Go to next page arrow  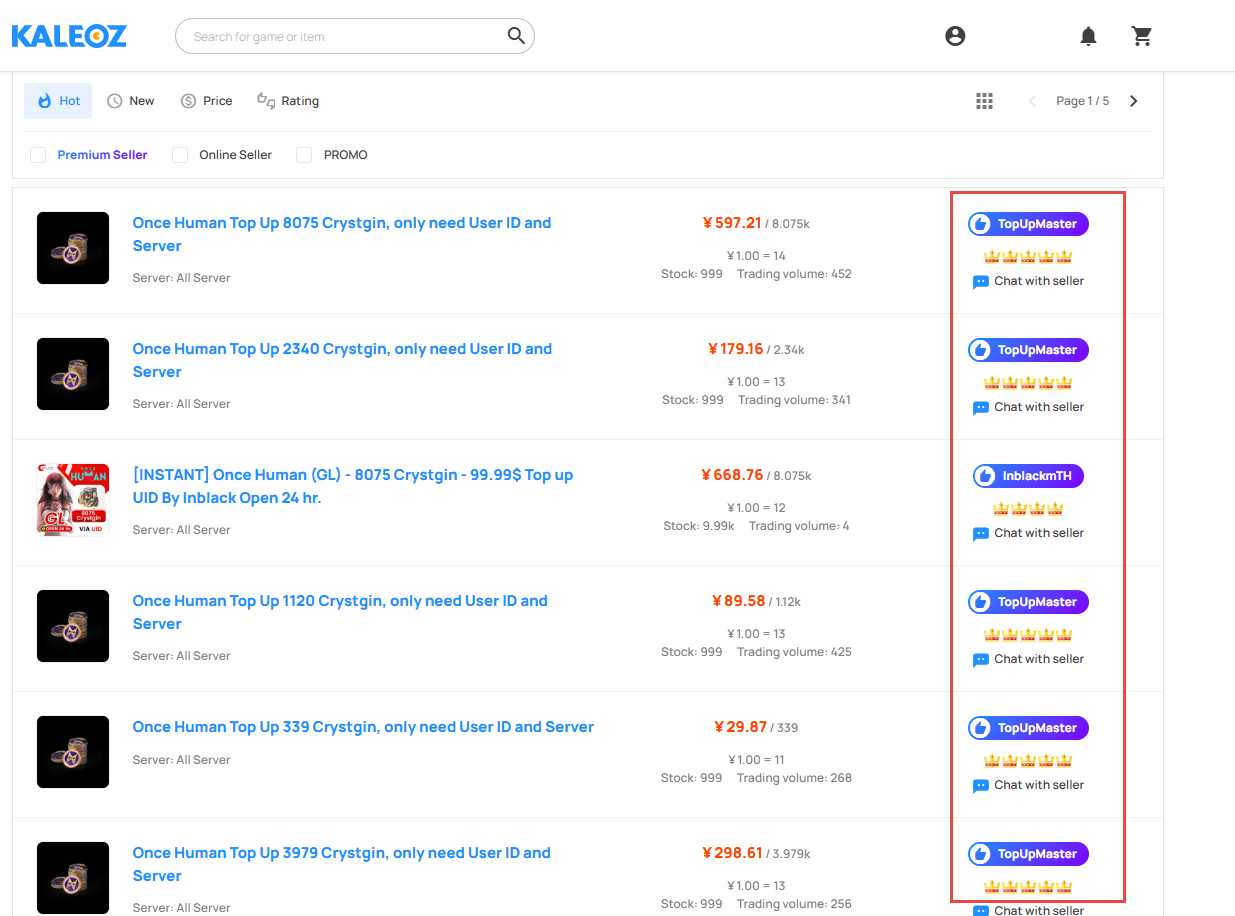tap(1133, 101)
